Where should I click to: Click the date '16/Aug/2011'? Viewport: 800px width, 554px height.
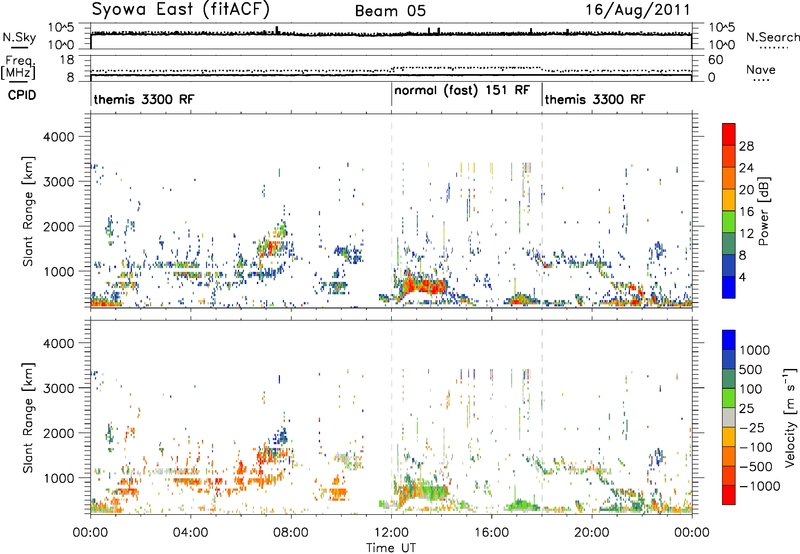(x=638, y=10)
